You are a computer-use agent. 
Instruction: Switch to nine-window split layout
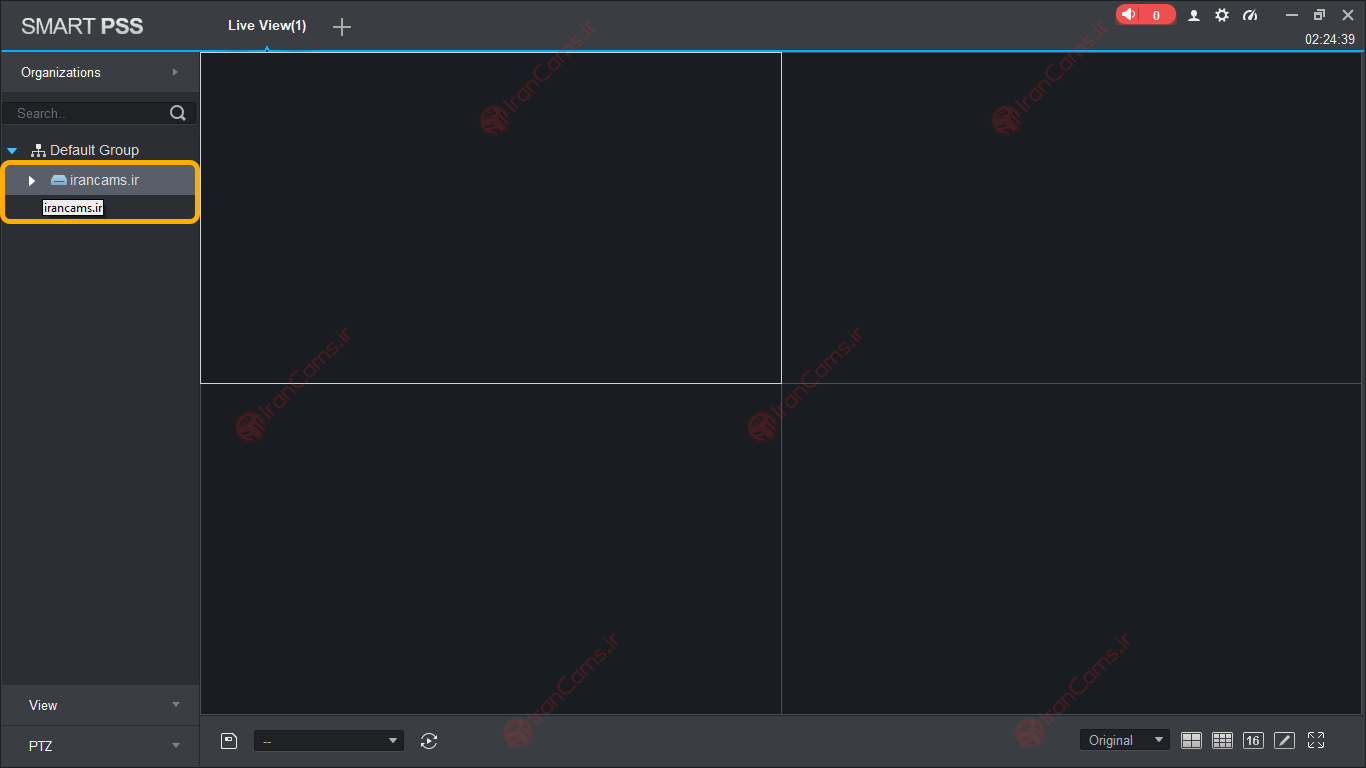(1222, 740)
